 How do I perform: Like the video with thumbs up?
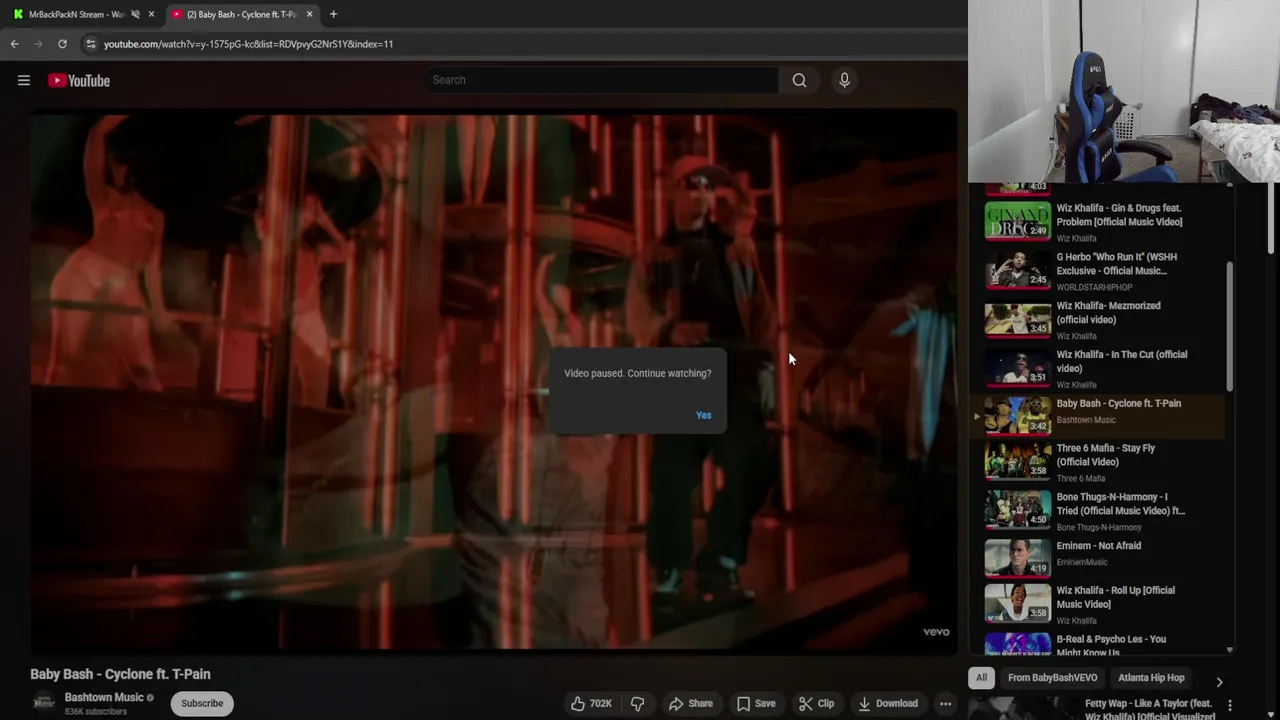(591, 704)
